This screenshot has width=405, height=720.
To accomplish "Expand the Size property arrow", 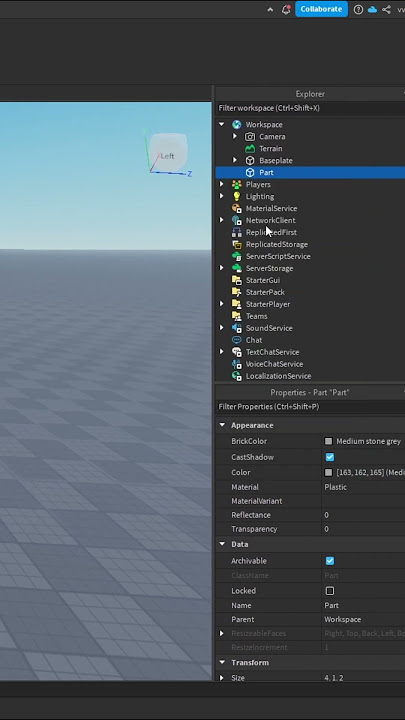I will point(222,678).
